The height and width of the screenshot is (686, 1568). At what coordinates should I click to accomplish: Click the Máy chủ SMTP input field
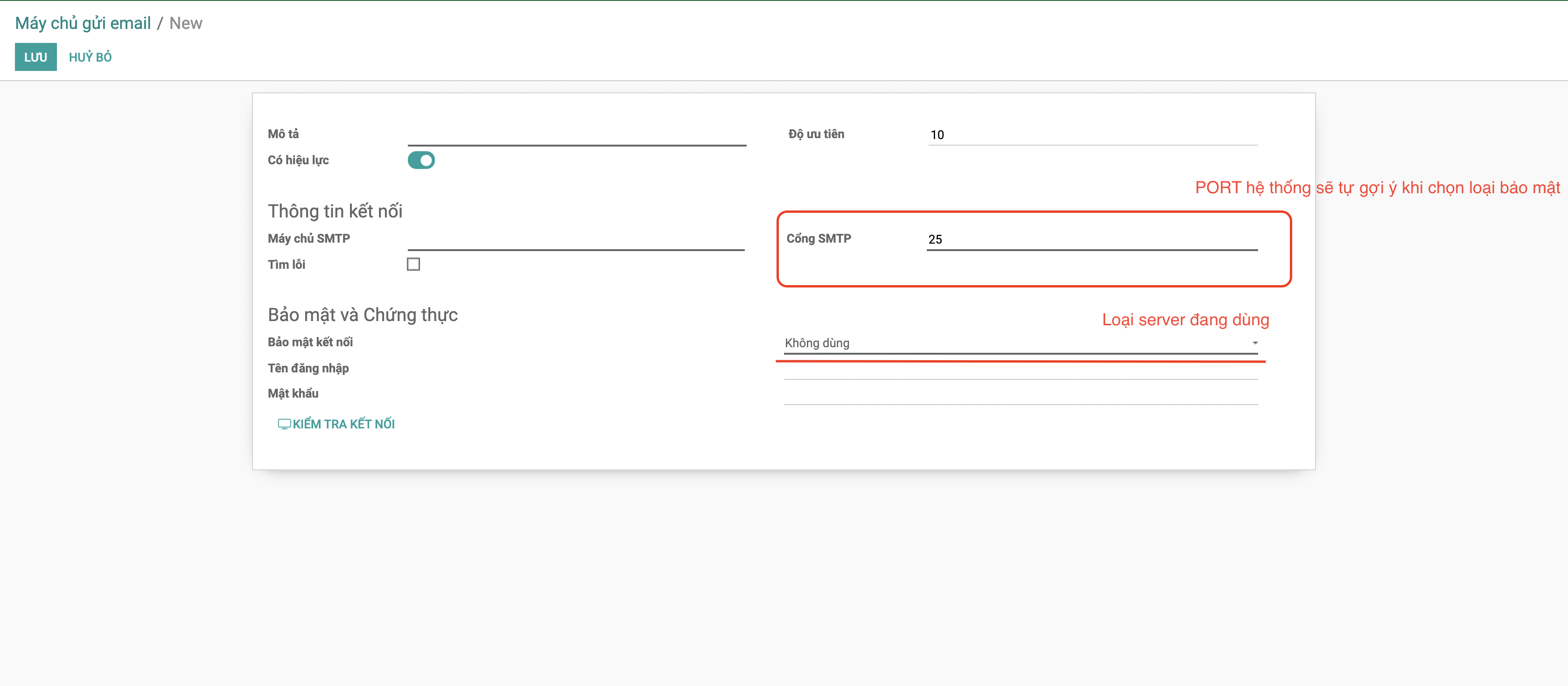coord(576,239)
